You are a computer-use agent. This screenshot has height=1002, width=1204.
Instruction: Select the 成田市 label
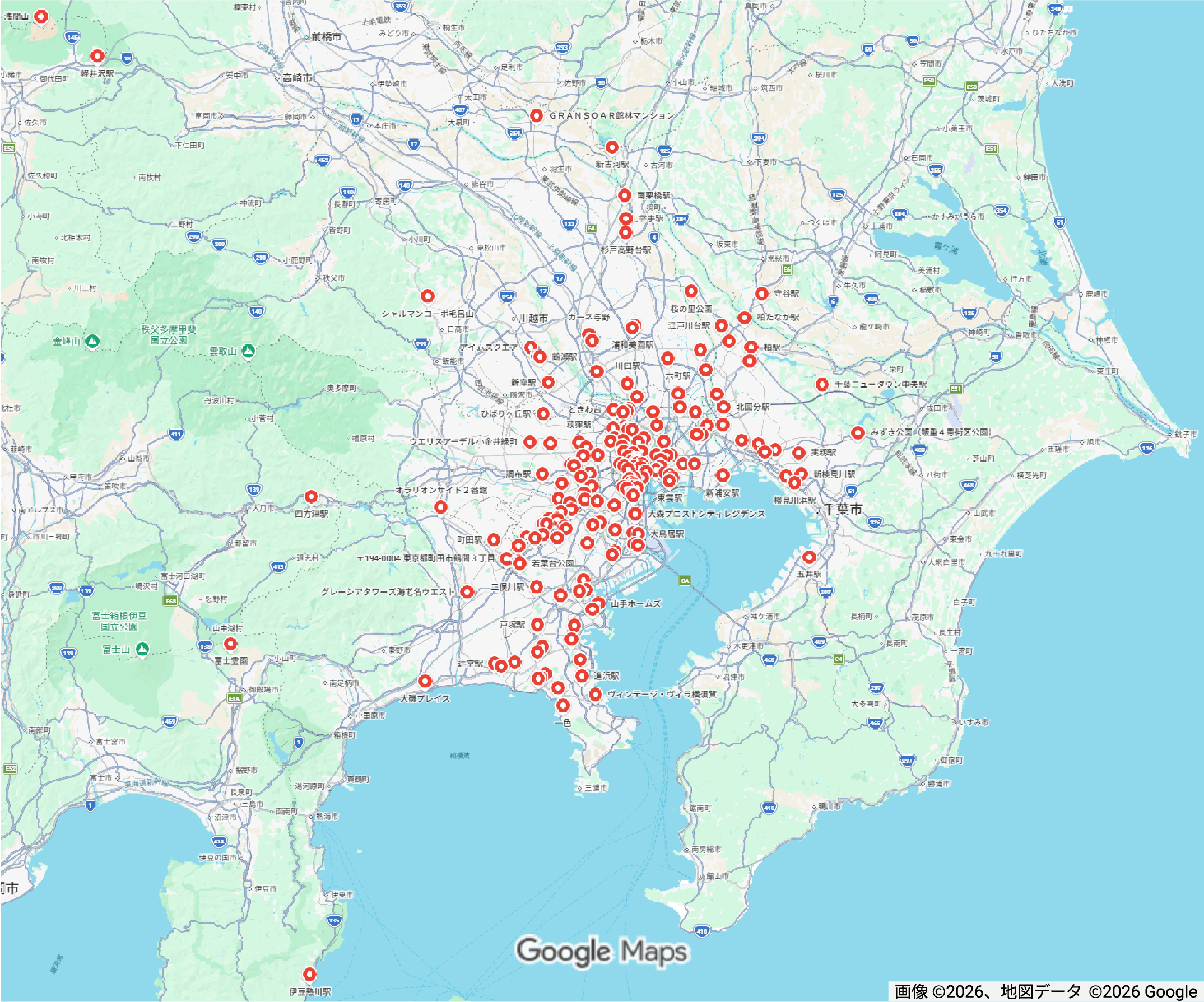[x=937, y=408]
